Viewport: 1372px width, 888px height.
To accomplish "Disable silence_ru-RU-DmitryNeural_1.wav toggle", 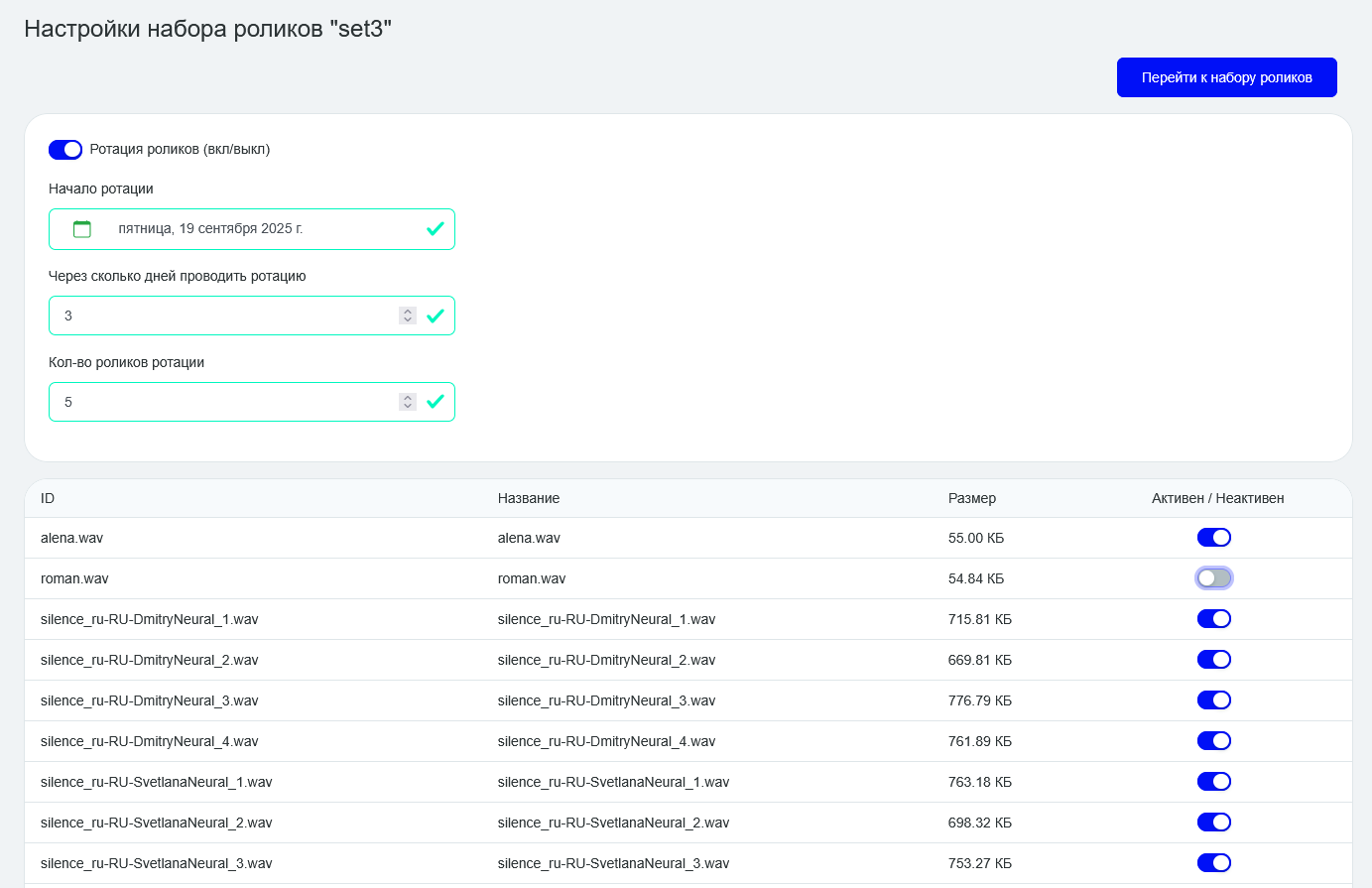I will [x=1214, y=619].
